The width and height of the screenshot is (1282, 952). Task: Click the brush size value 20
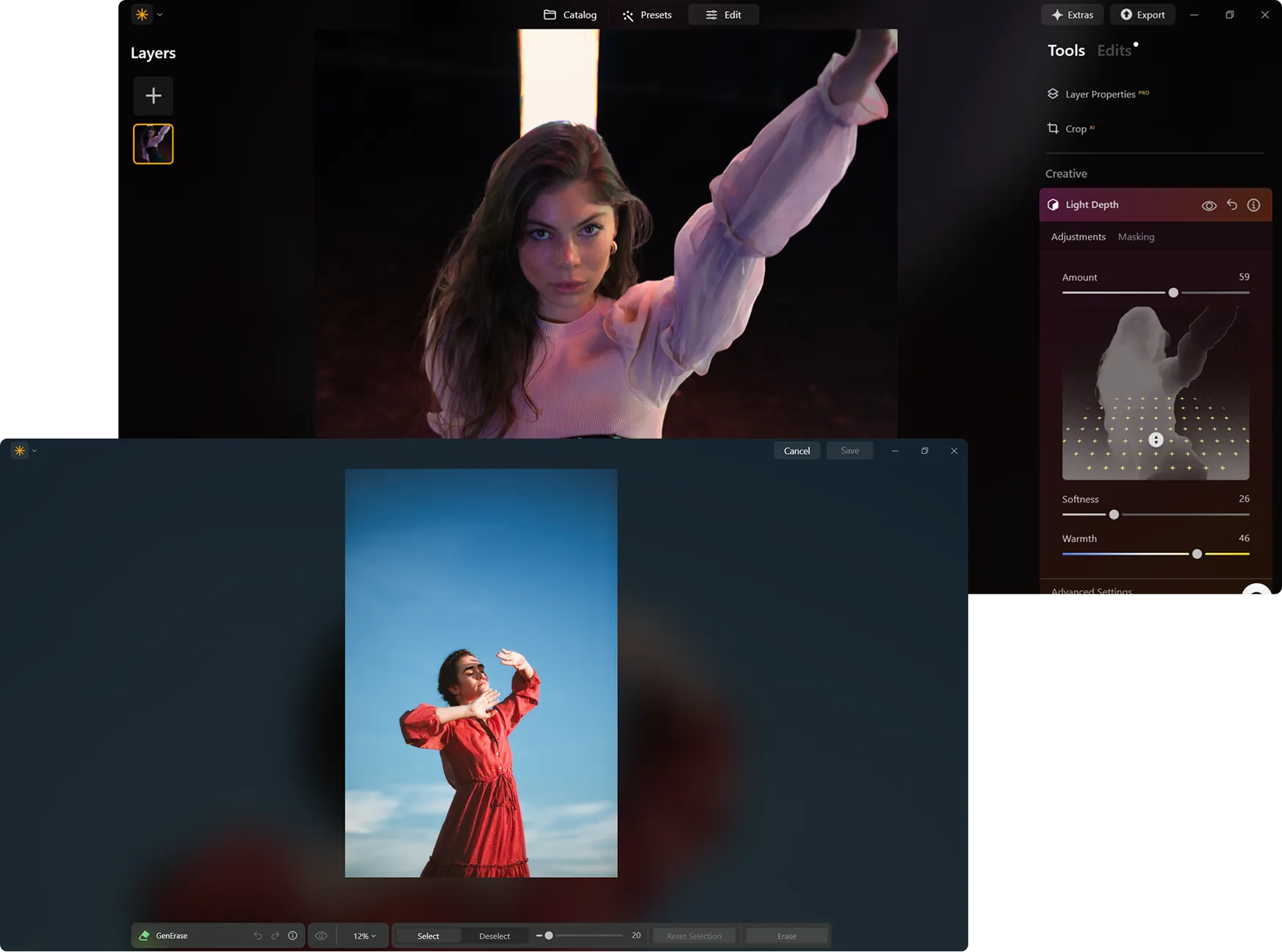coord(636,936)
